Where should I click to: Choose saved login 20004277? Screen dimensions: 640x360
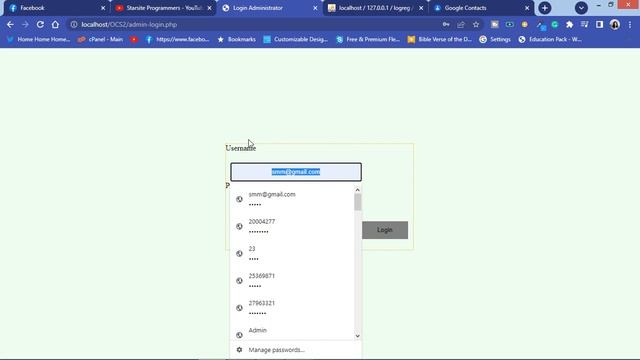coord(292,226)
